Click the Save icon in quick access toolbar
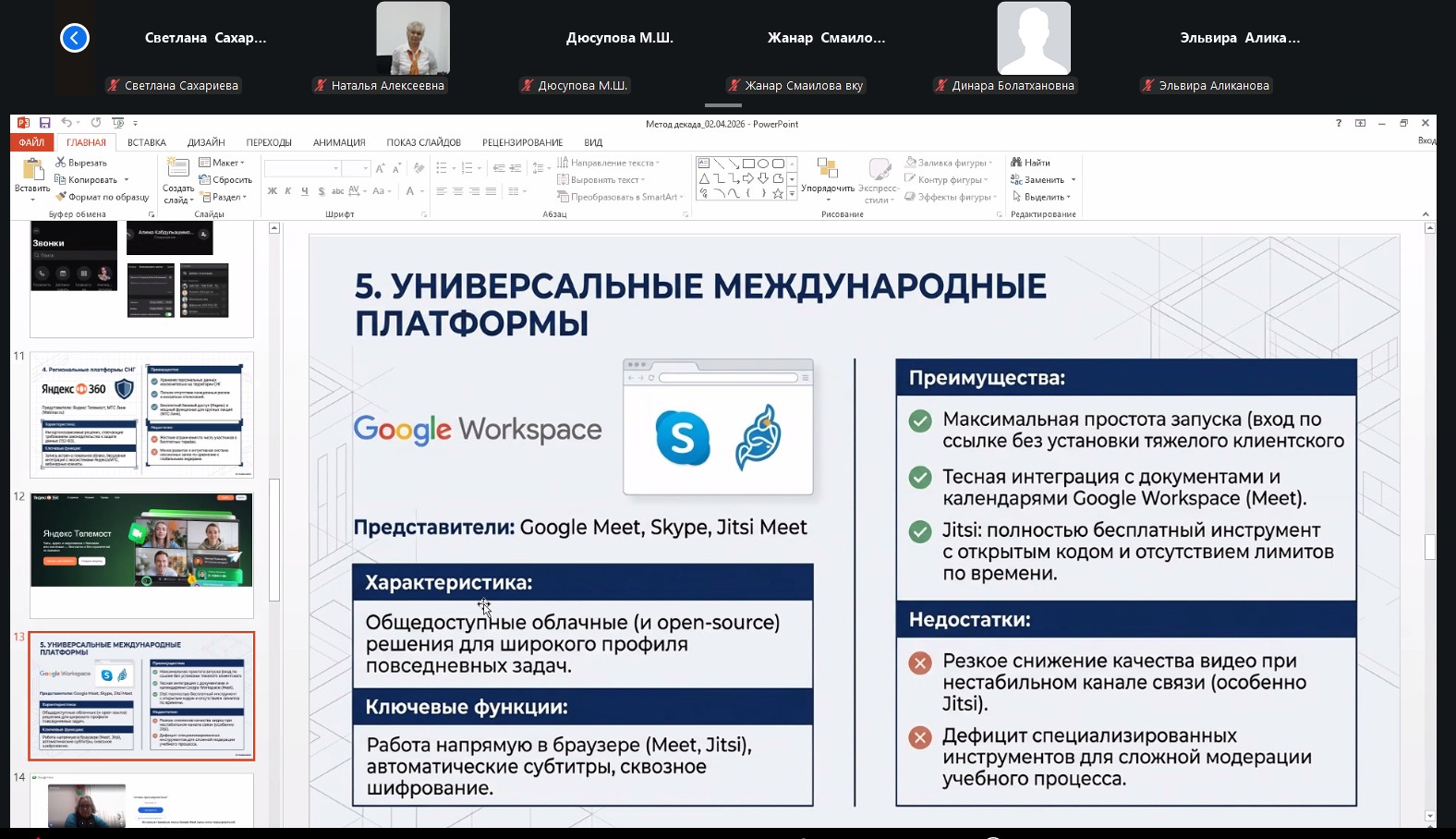1456x839 pixels. [44, 123]
